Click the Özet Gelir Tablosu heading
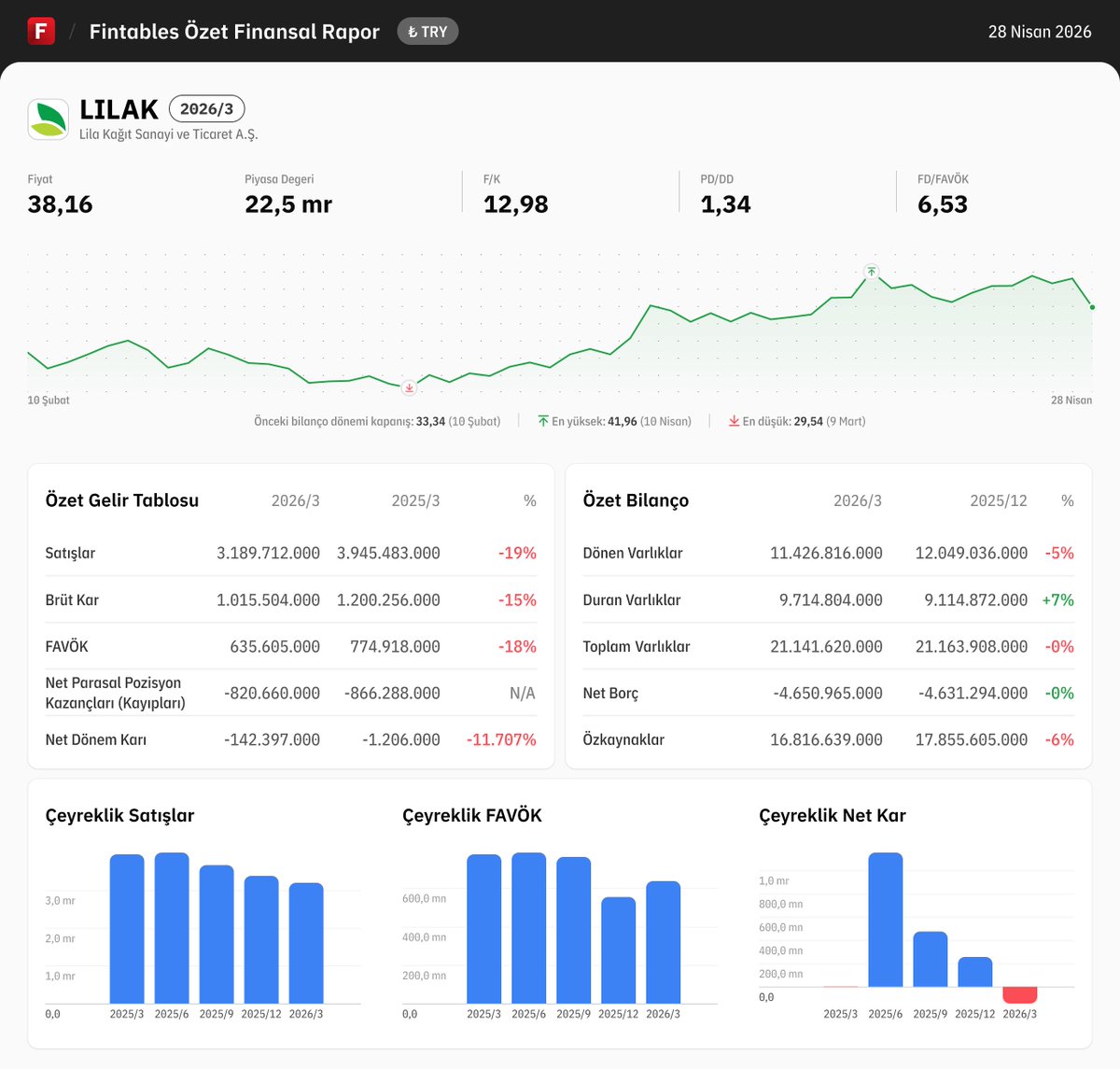1120x1069 pixels. pos(122,500)
